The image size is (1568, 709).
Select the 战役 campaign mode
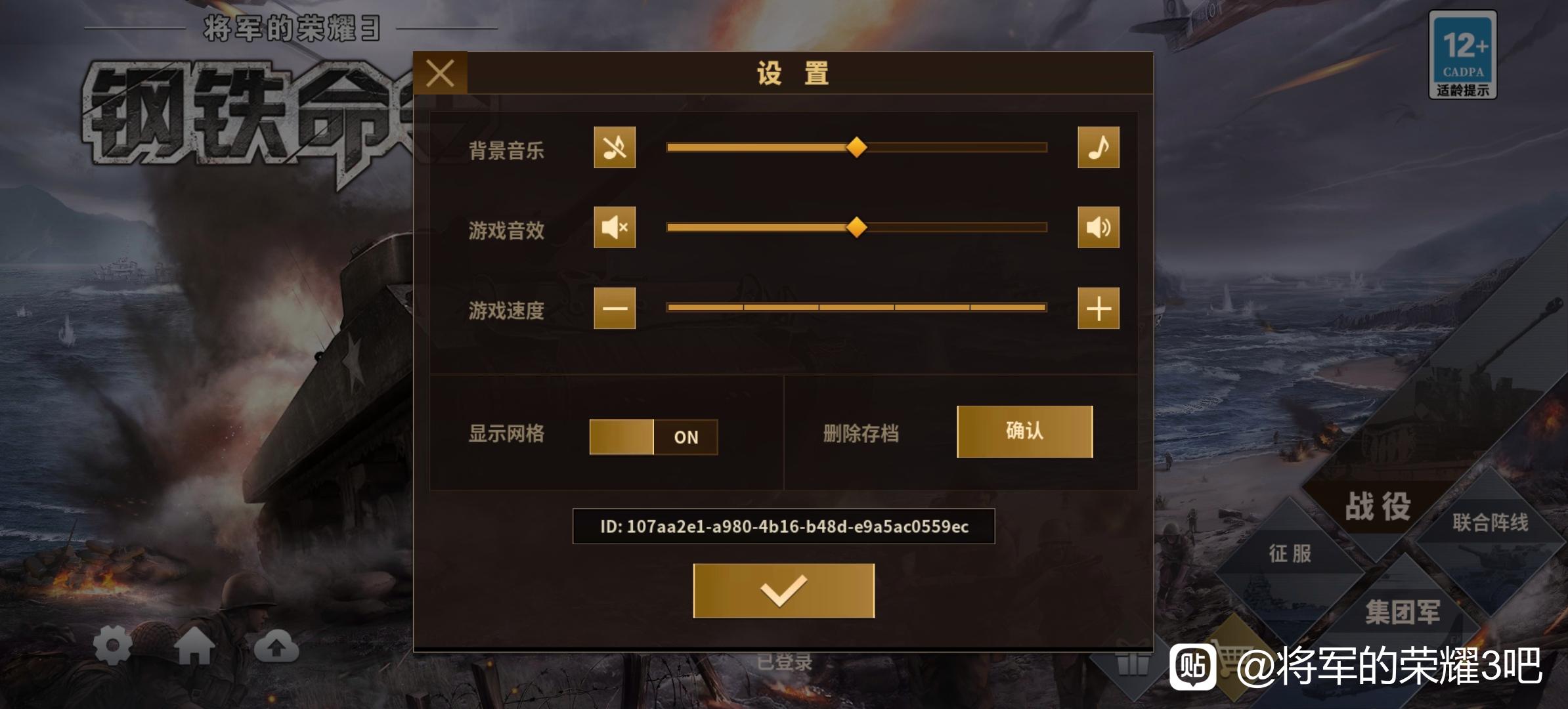coord(1377,506)
